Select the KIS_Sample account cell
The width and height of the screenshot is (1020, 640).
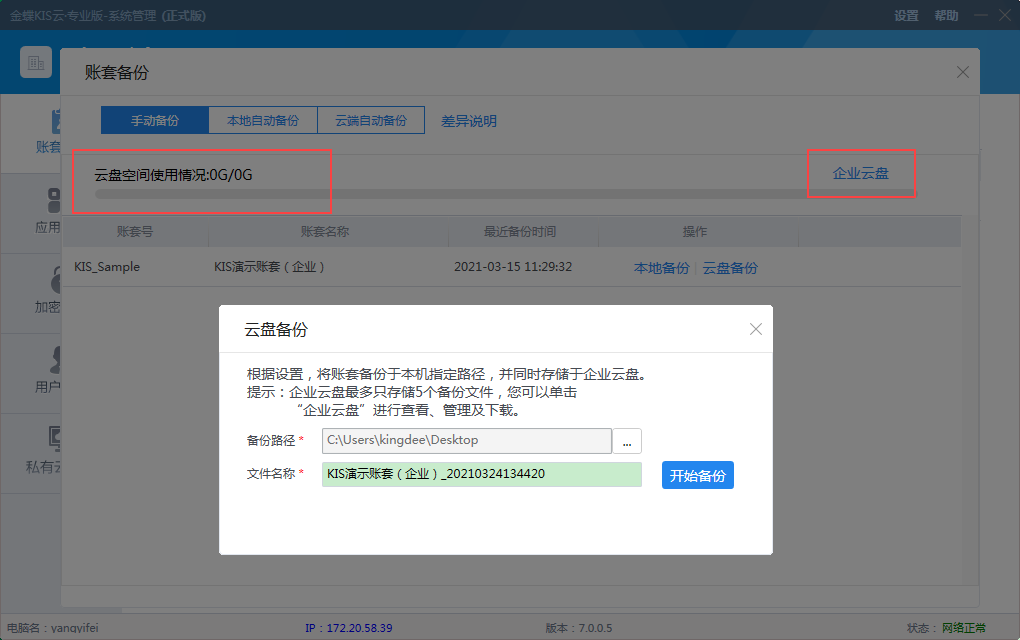pos(107,267)
